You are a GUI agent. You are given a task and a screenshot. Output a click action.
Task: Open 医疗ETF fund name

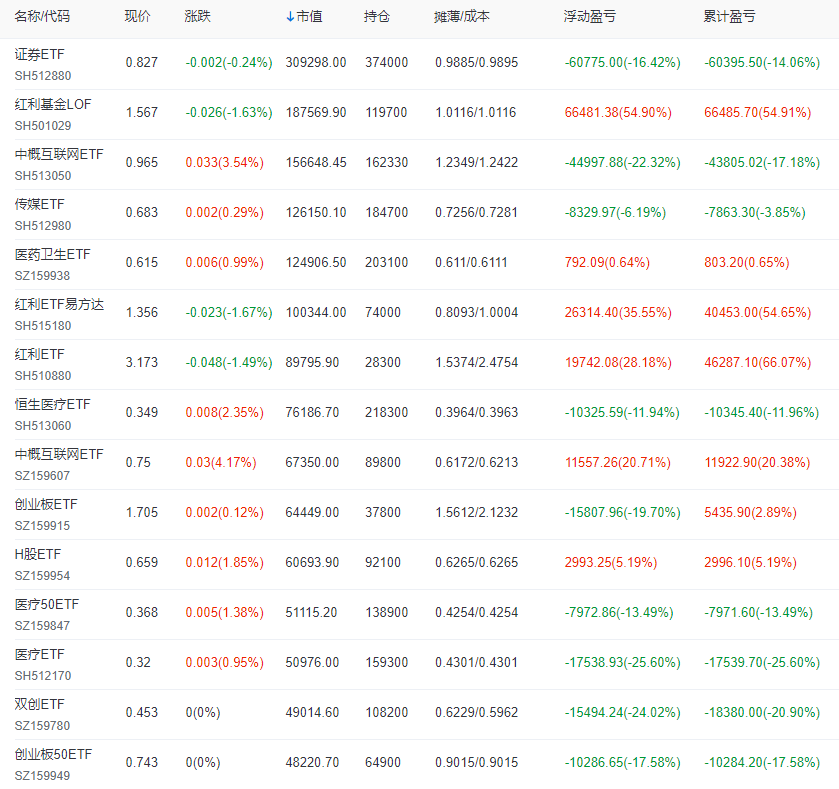(x=40, y=655)
